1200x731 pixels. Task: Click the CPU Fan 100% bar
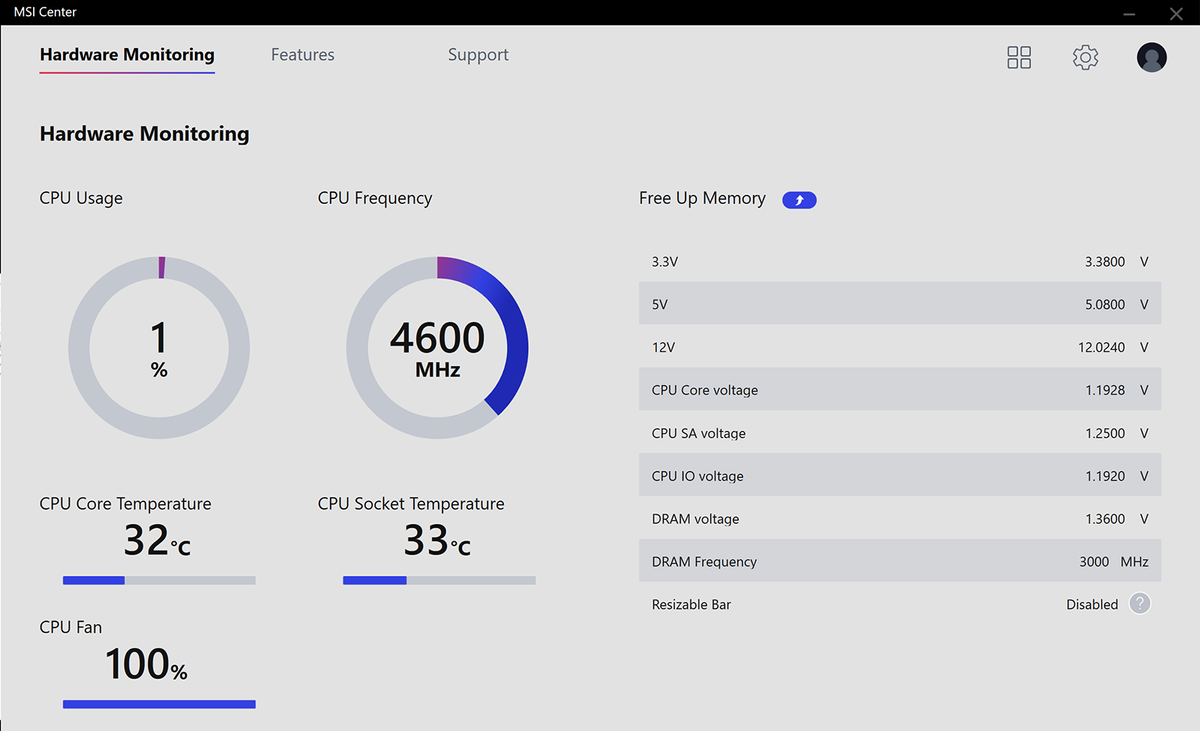(x=159, y=704)
